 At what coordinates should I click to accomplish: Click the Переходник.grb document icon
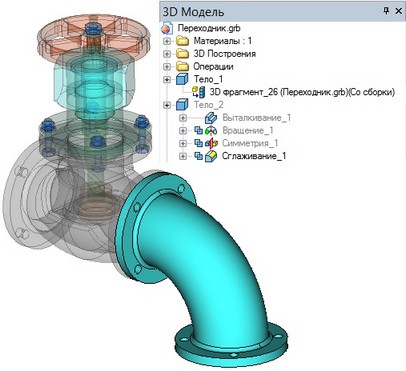click(x=166, y=28)
